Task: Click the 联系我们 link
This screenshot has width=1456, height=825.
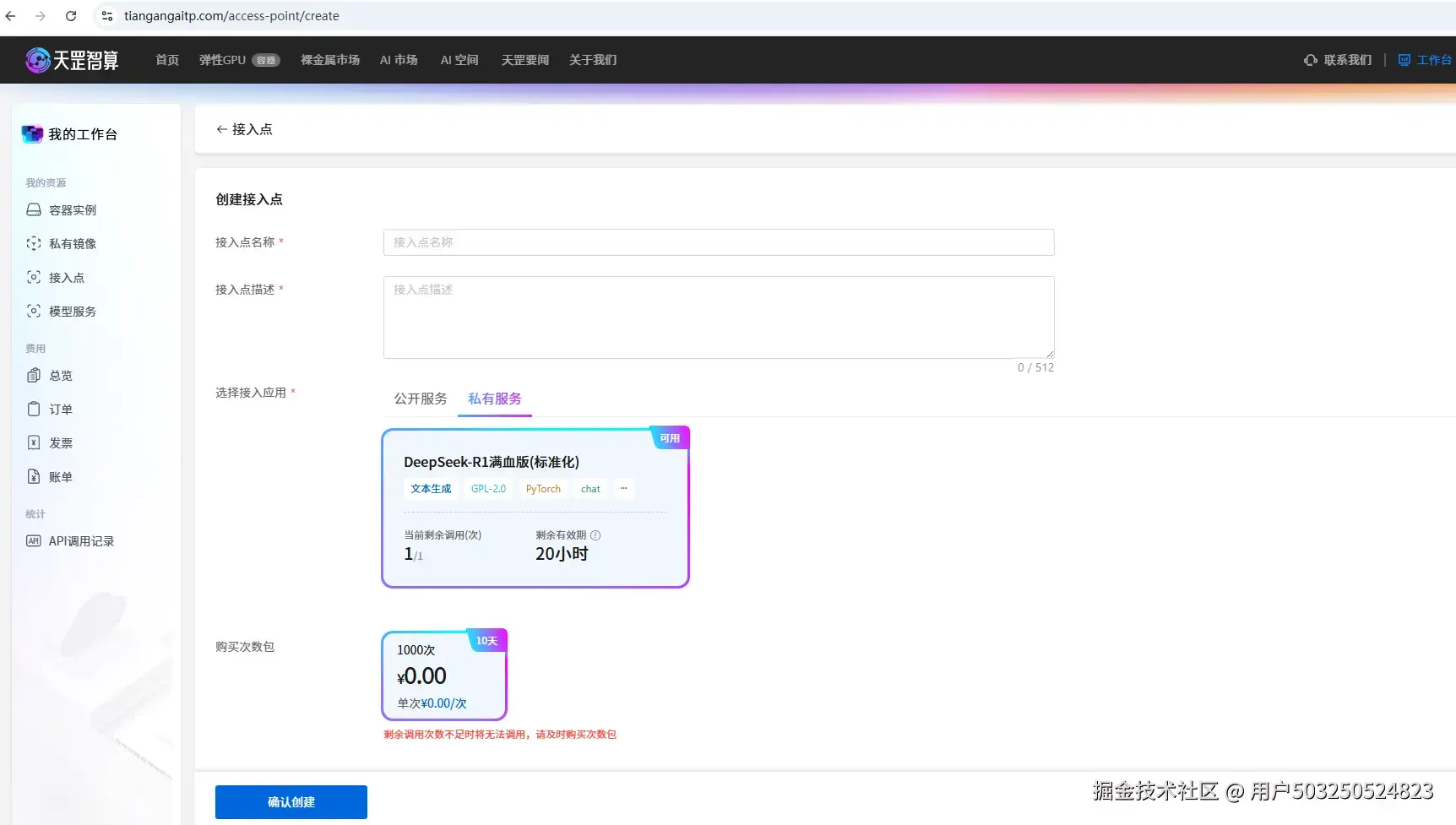Action: (1348, 60)
